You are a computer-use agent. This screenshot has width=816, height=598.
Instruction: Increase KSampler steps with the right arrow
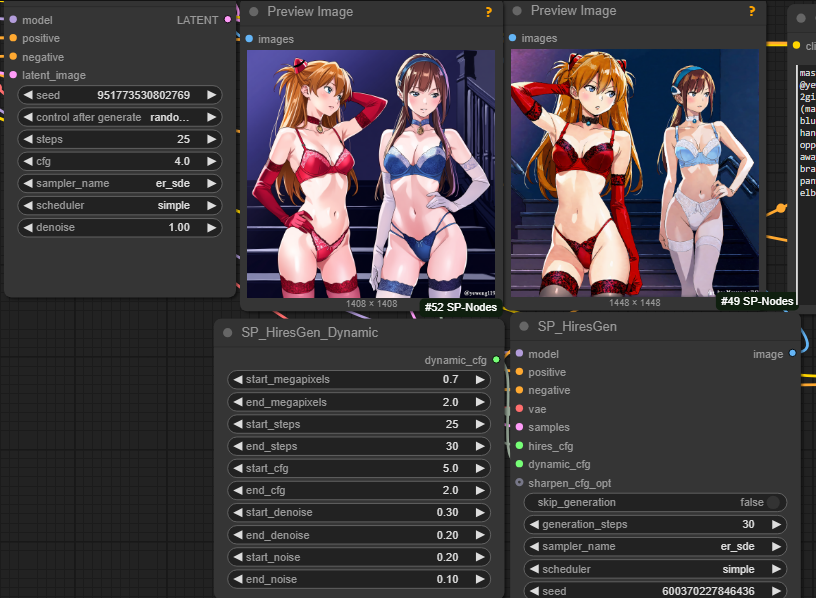211,139
